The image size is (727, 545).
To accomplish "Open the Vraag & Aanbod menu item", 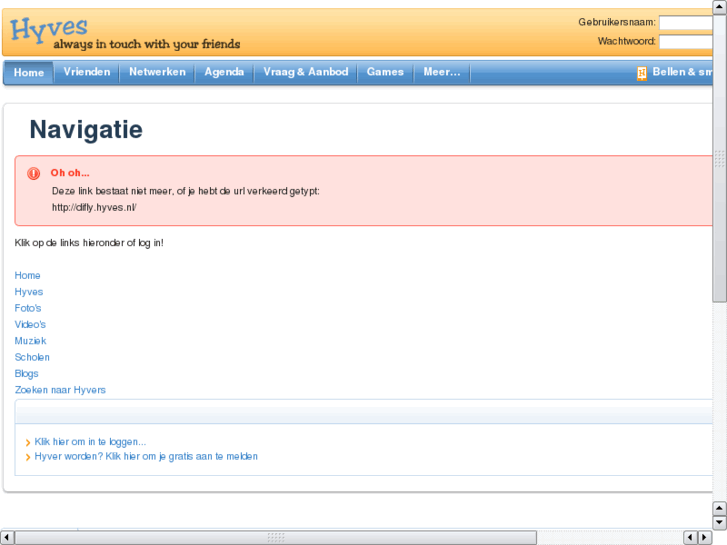I will 306,72.
